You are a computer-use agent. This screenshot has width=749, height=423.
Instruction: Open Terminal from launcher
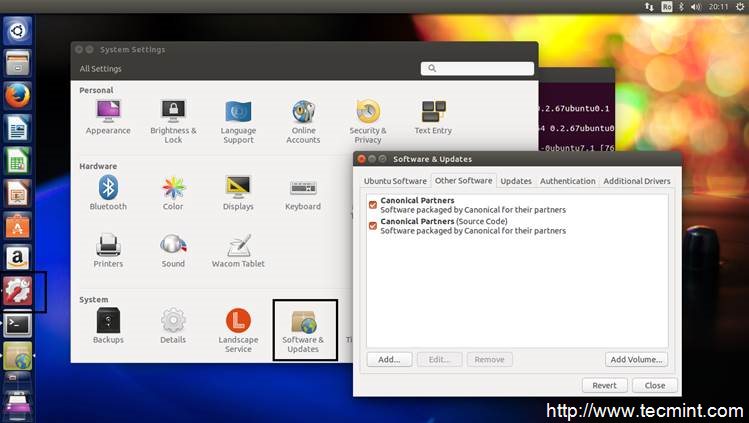(18, 325)
